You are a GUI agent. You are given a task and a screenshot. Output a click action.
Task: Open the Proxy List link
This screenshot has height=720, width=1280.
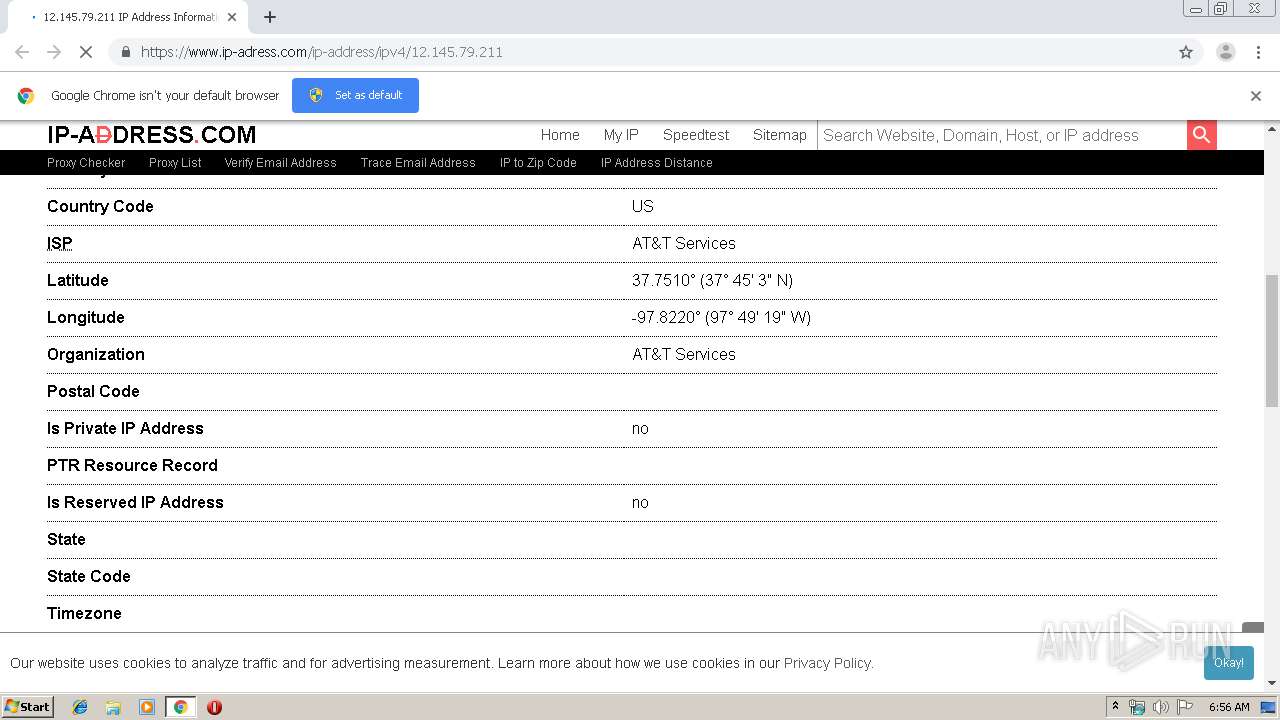point(175,163)
